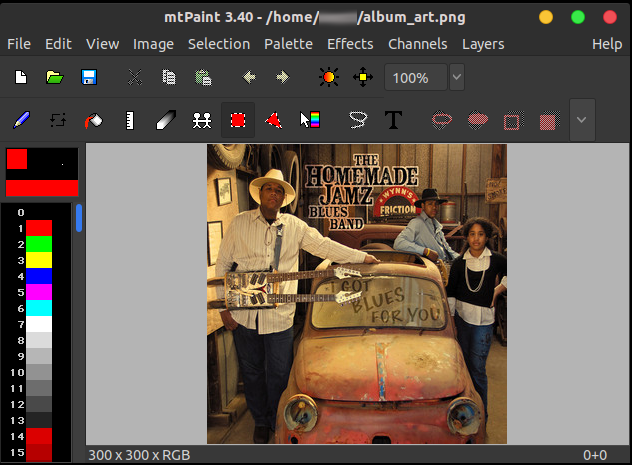Screen dimensions: 632x465
Task: Select the Gradient placement tool
Action: 310,120
